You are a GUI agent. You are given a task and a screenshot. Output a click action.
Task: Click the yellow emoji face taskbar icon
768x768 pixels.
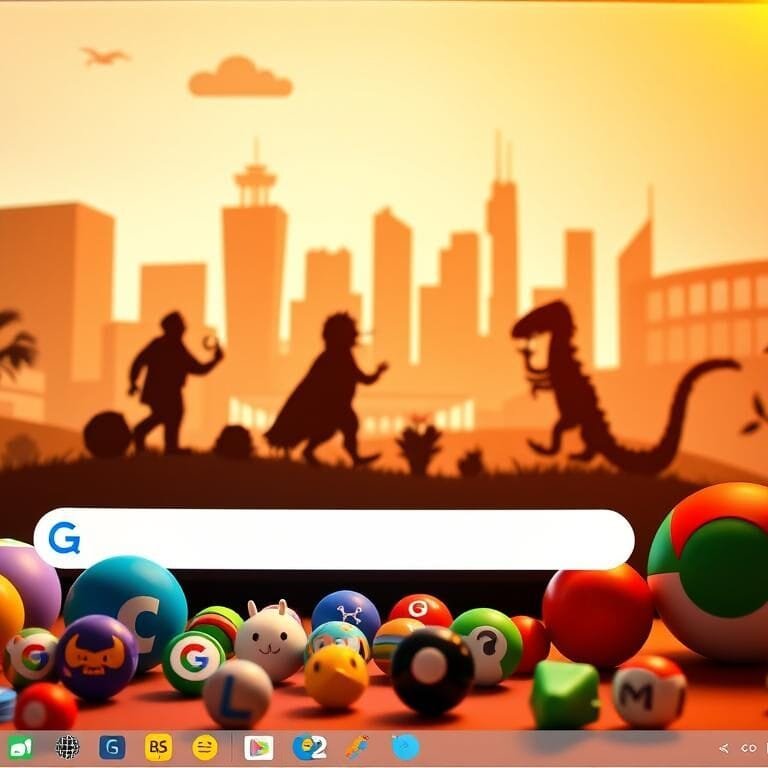(205, 748)
